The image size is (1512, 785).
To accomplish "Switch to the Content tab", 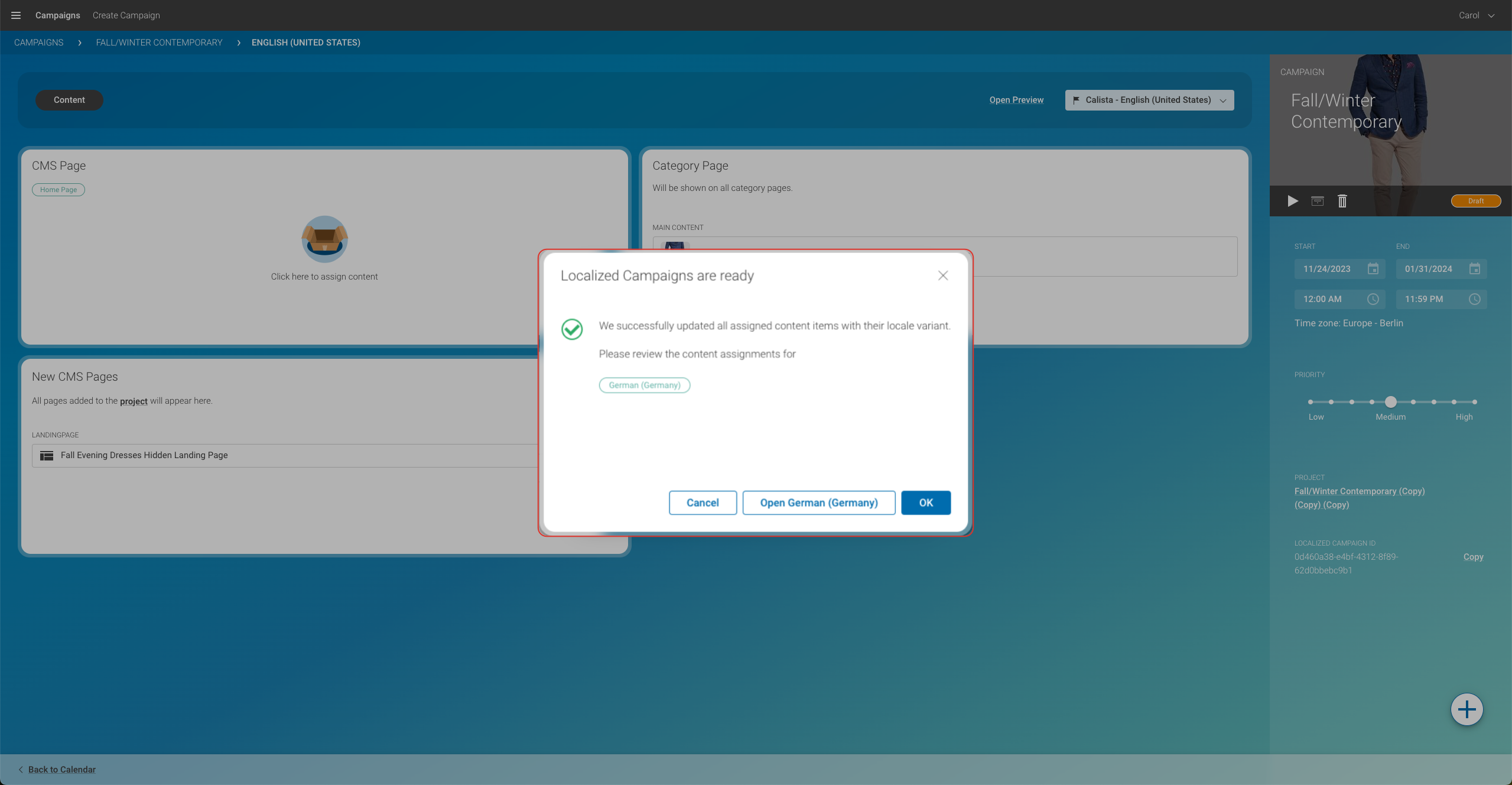I will (69, 100).
